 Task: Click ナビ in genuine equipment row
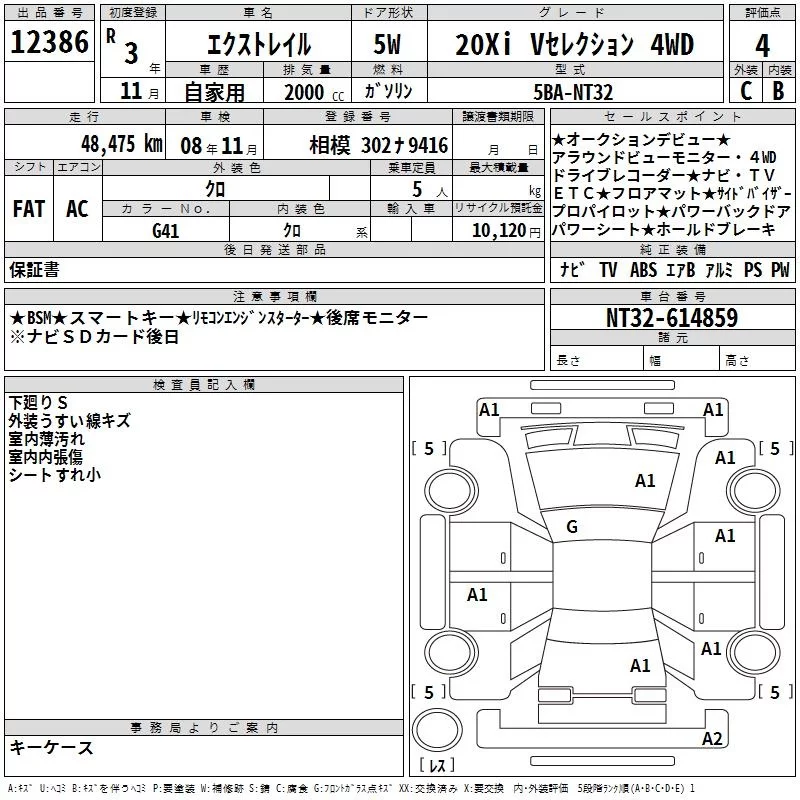(x=571, y=269)
